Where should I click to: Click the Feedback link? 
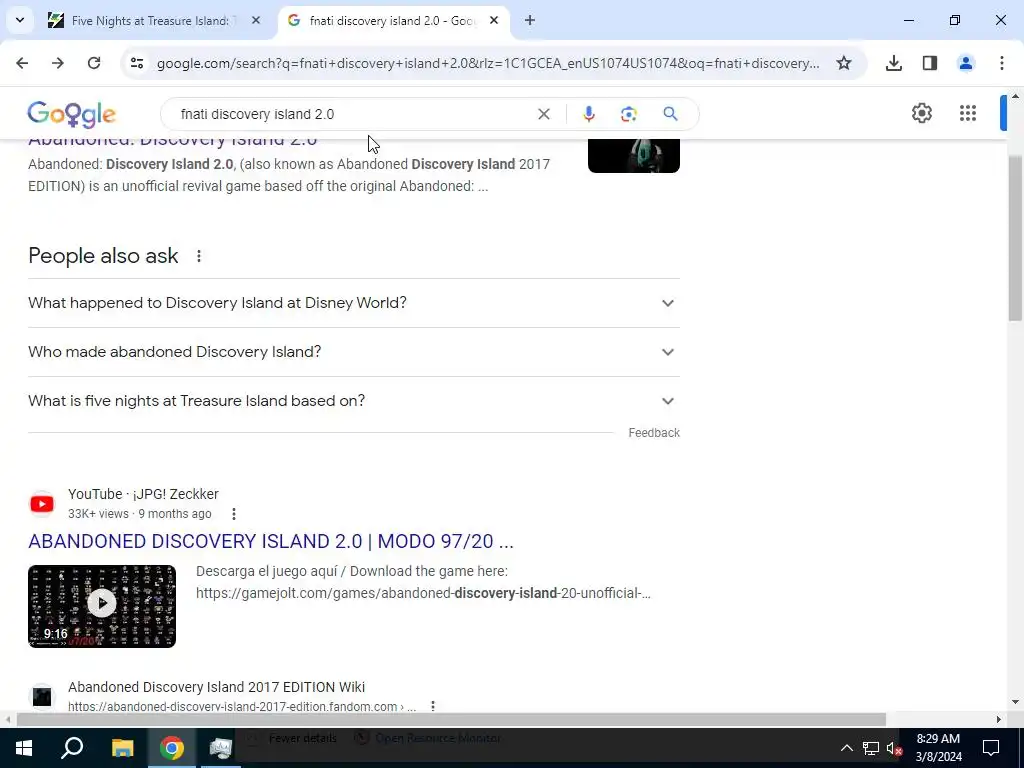(654, 433)
